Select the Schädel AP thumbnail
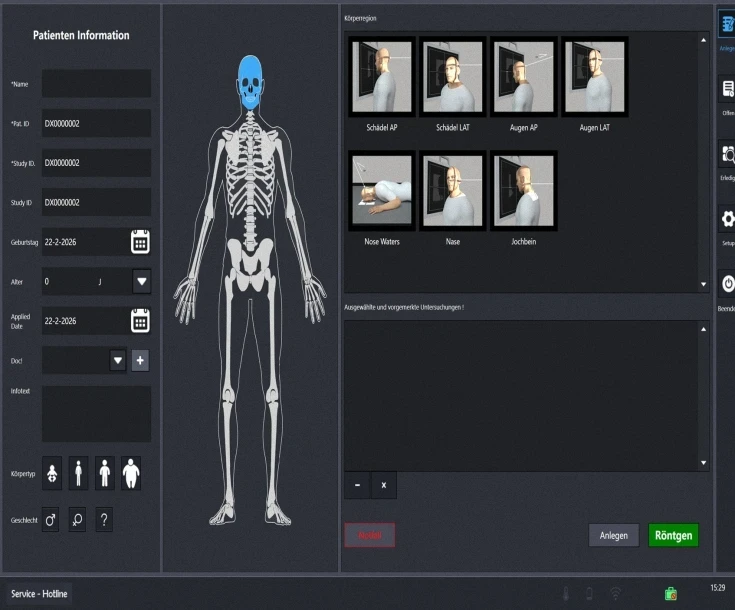This screenshot has height=610, width=735. click(x=382, y=76)
